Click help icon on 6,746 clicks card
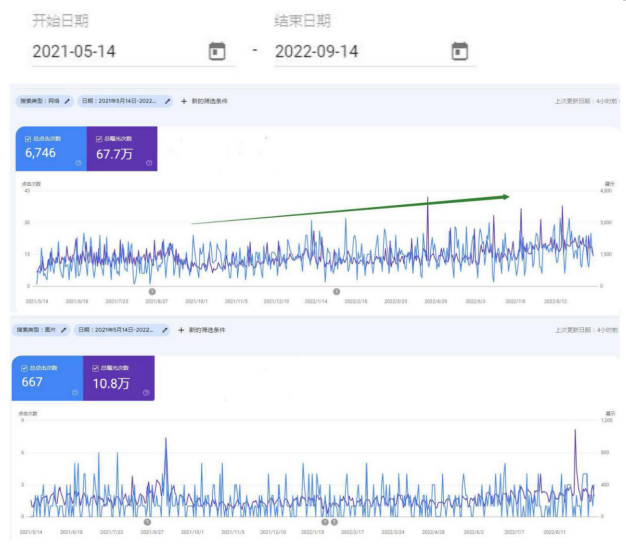This screenshot has width=626, height=545. tap(77, 163)
